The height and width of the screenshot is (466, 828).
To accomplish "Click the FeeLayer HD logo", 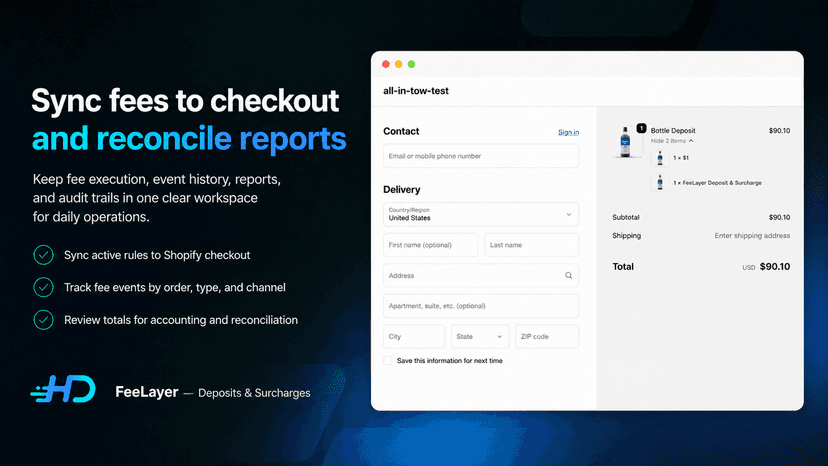I will 63,389.
